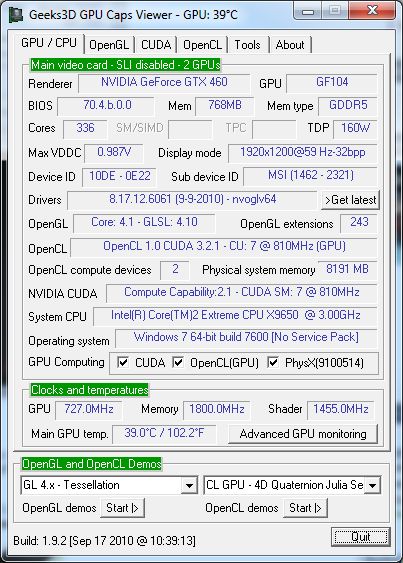Click the OpenCL 1.0 CUDA 3.2.1 field
The height and width of the screenshot is (563, 403).
pyautogui.click(x=224, y=247)
